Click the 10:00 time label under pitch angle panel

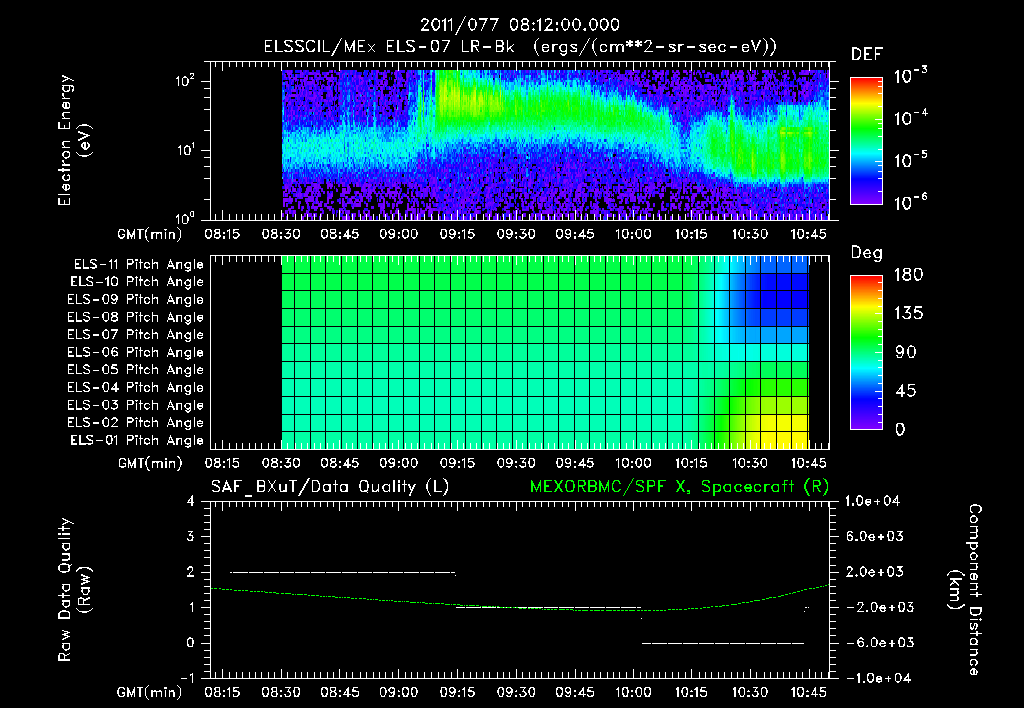pyautogui.click(x=633, y=463)
